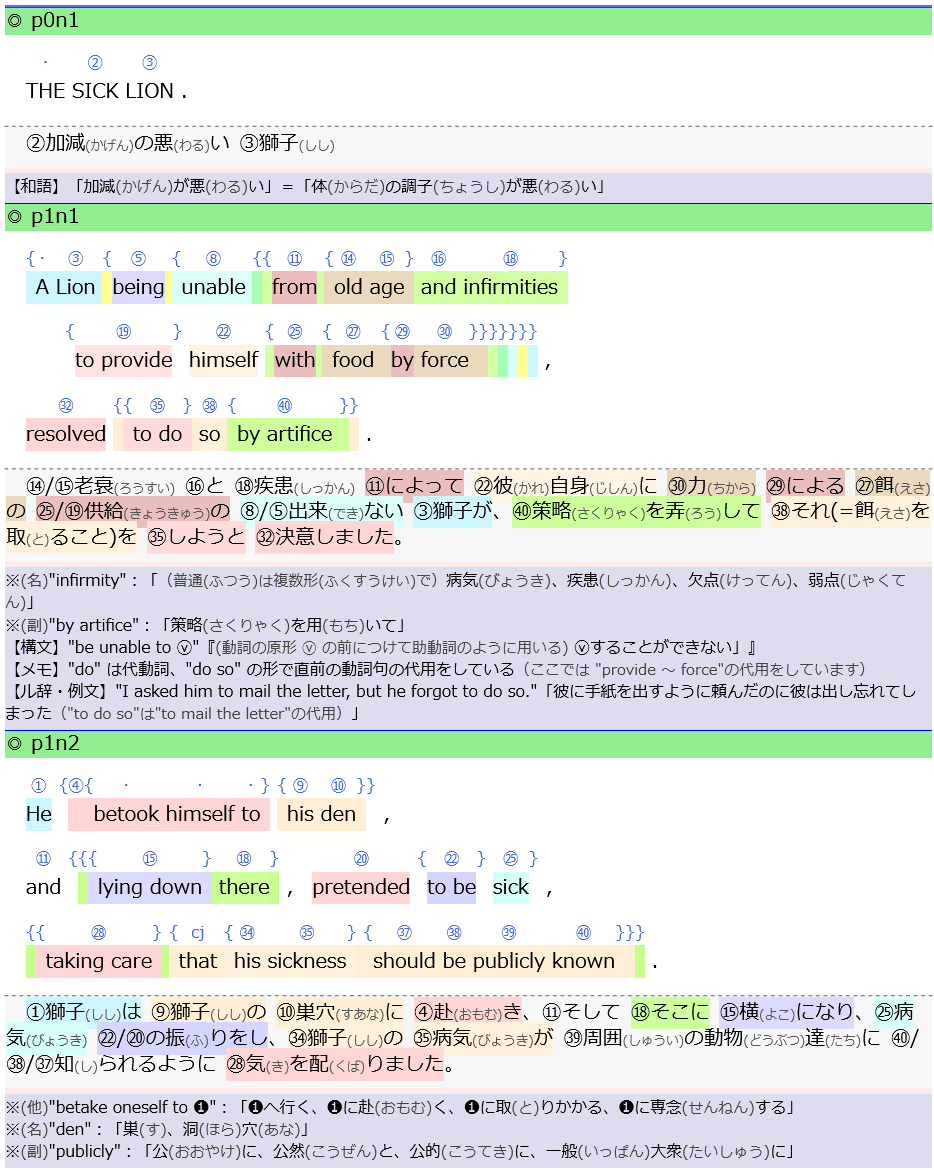
Task: Click the pink-highlighted word "from"
Action: point(294,287)
